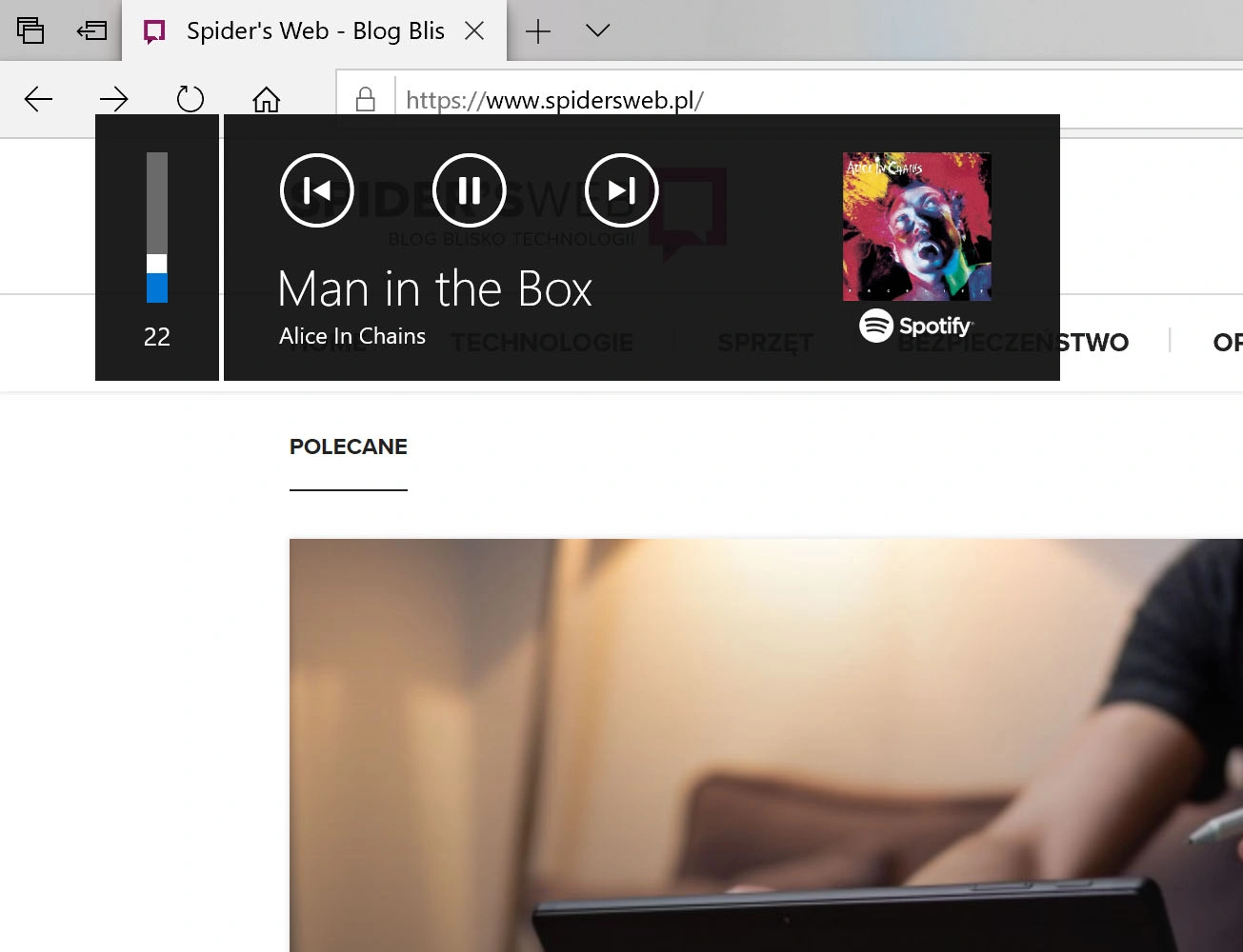Go back to the previous page
Screen dimensions: 1243x952
pos(38,99)
